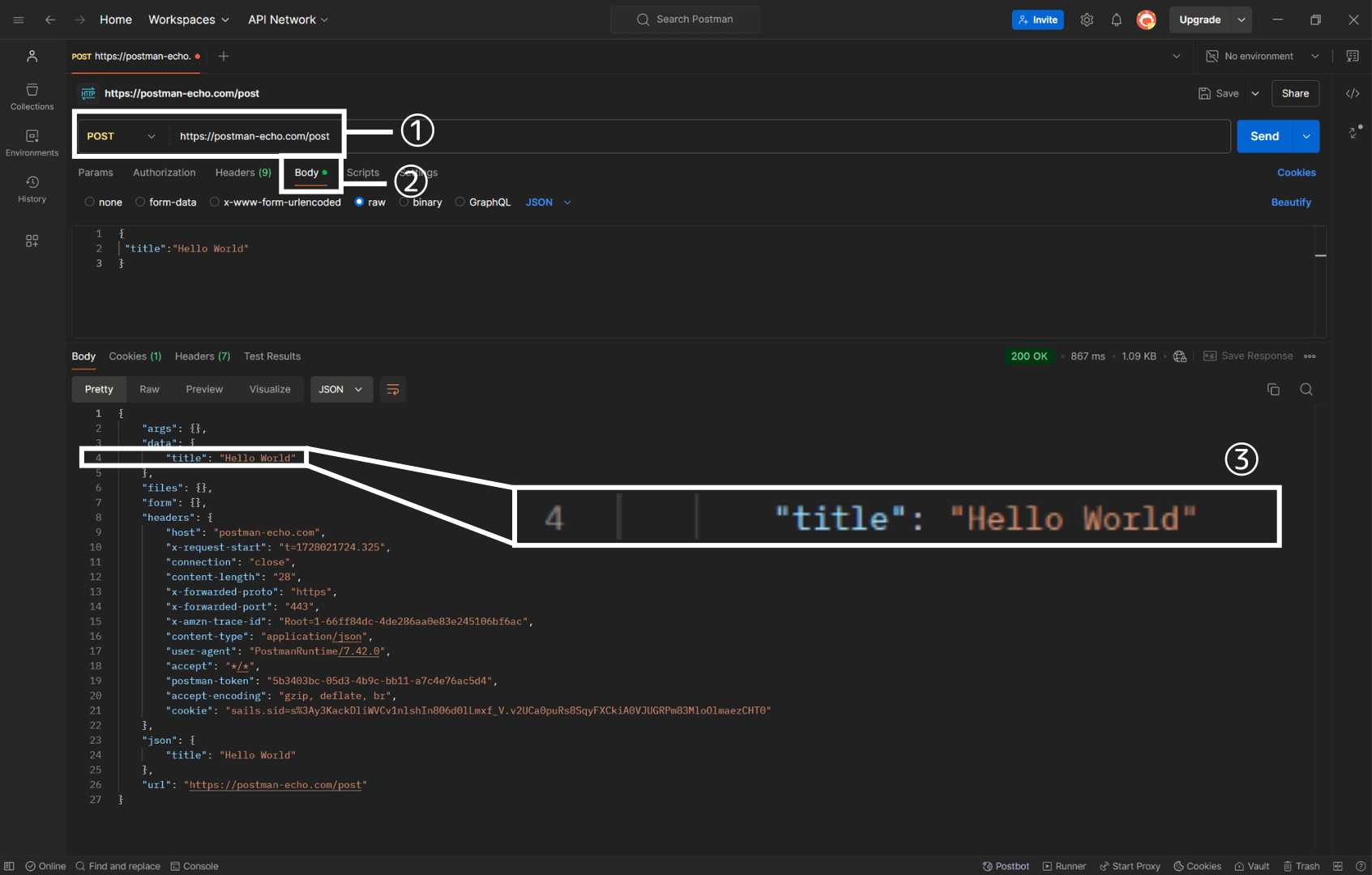The height and width of the screenshot is (875, 1372).
Task: Open the configure workspace sidebar icon
Action: click(x=32, y=241)
